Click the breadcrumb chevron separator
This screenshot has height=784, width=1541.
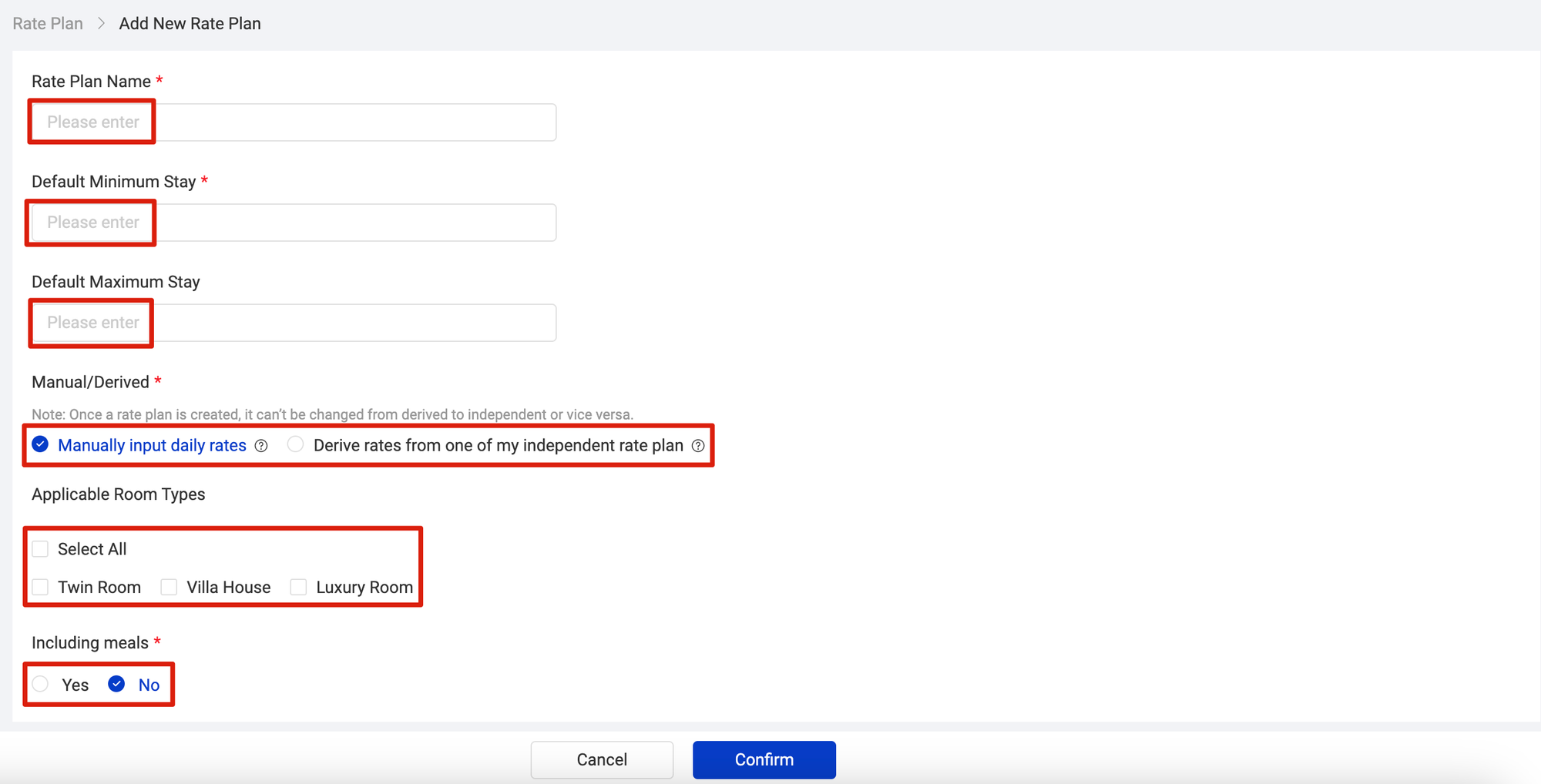point(101,24)
